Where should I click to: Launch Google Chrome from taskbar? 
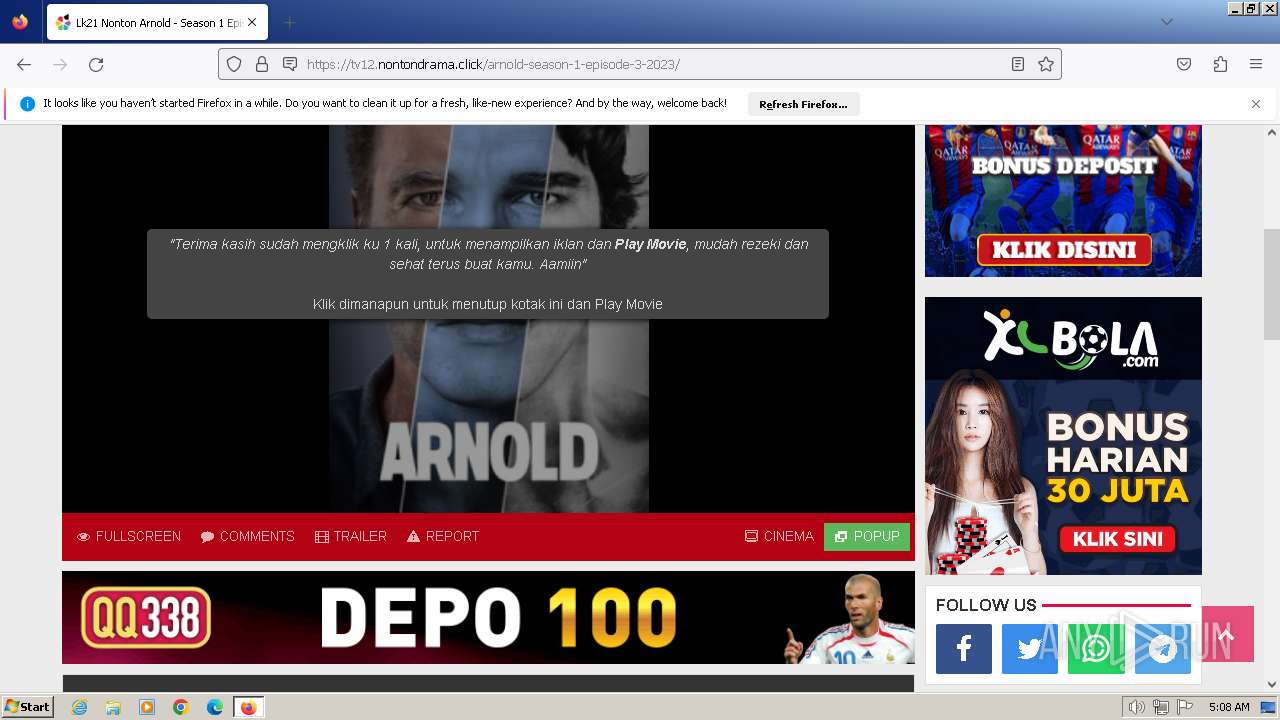(x=181, y=707)
